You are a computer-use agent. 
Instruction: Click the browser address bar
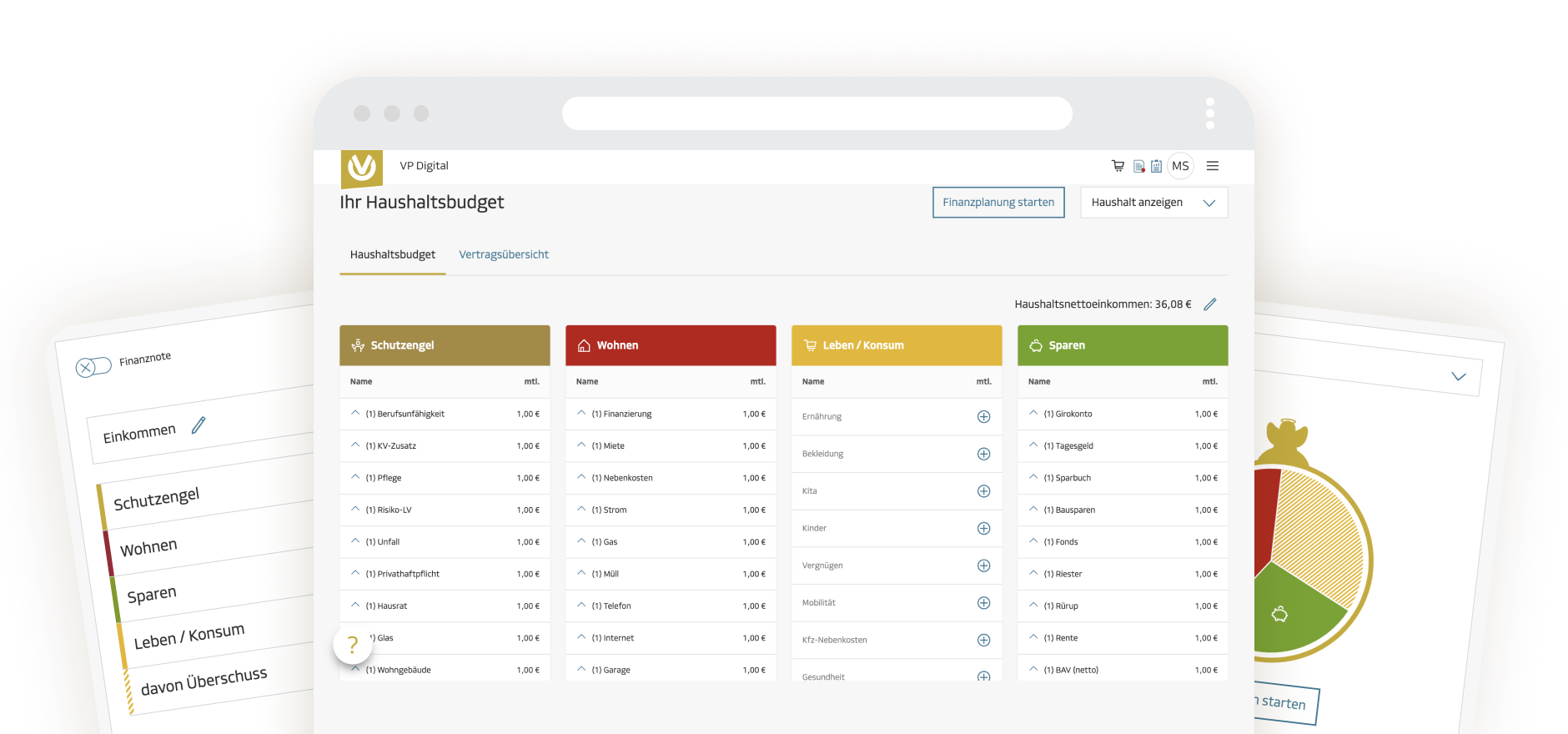pos(817,113)
